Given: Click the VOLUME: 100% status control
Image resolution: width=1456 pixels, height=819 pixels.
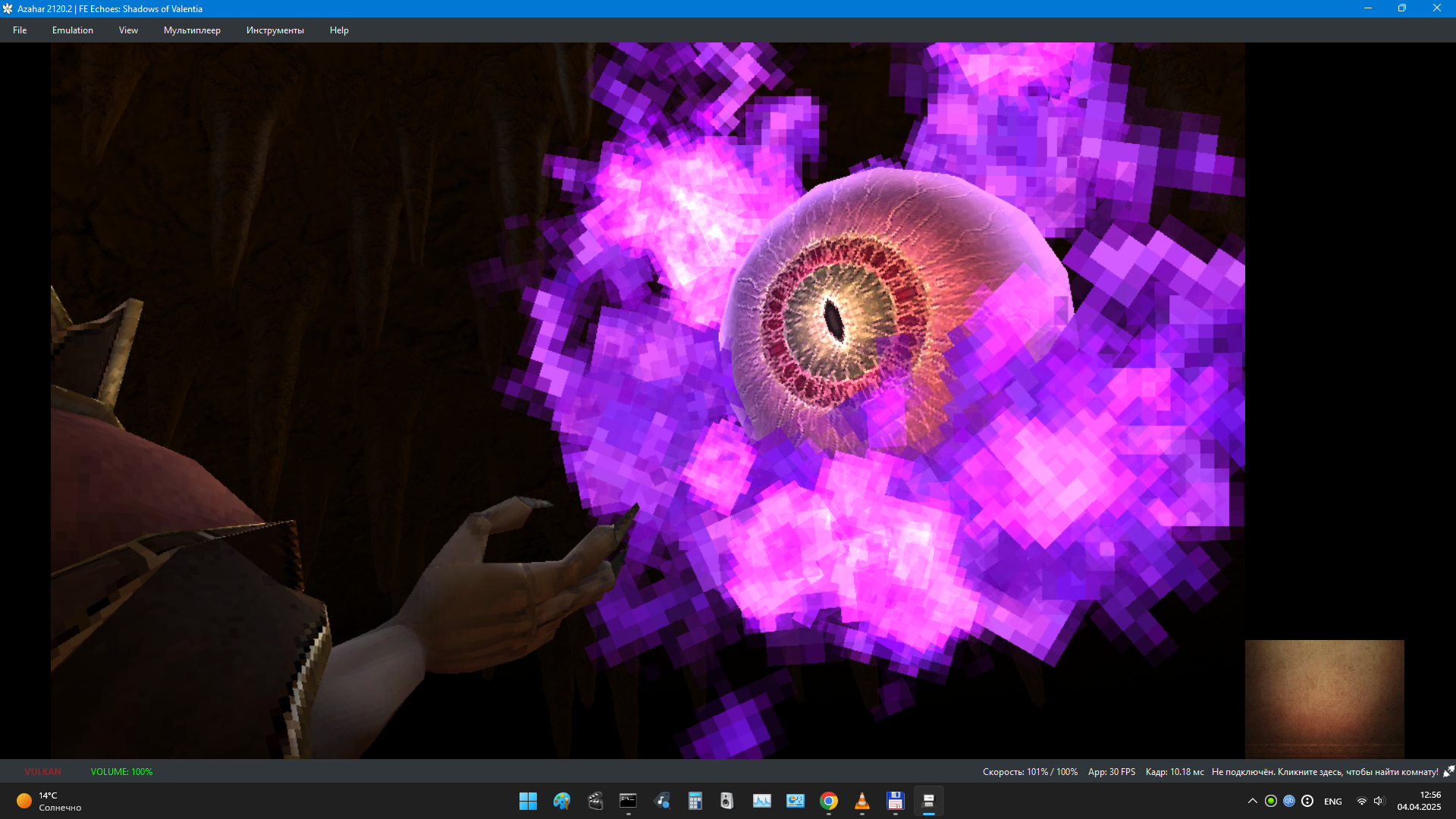Looking at the screenshot, I should coord(121,772).
